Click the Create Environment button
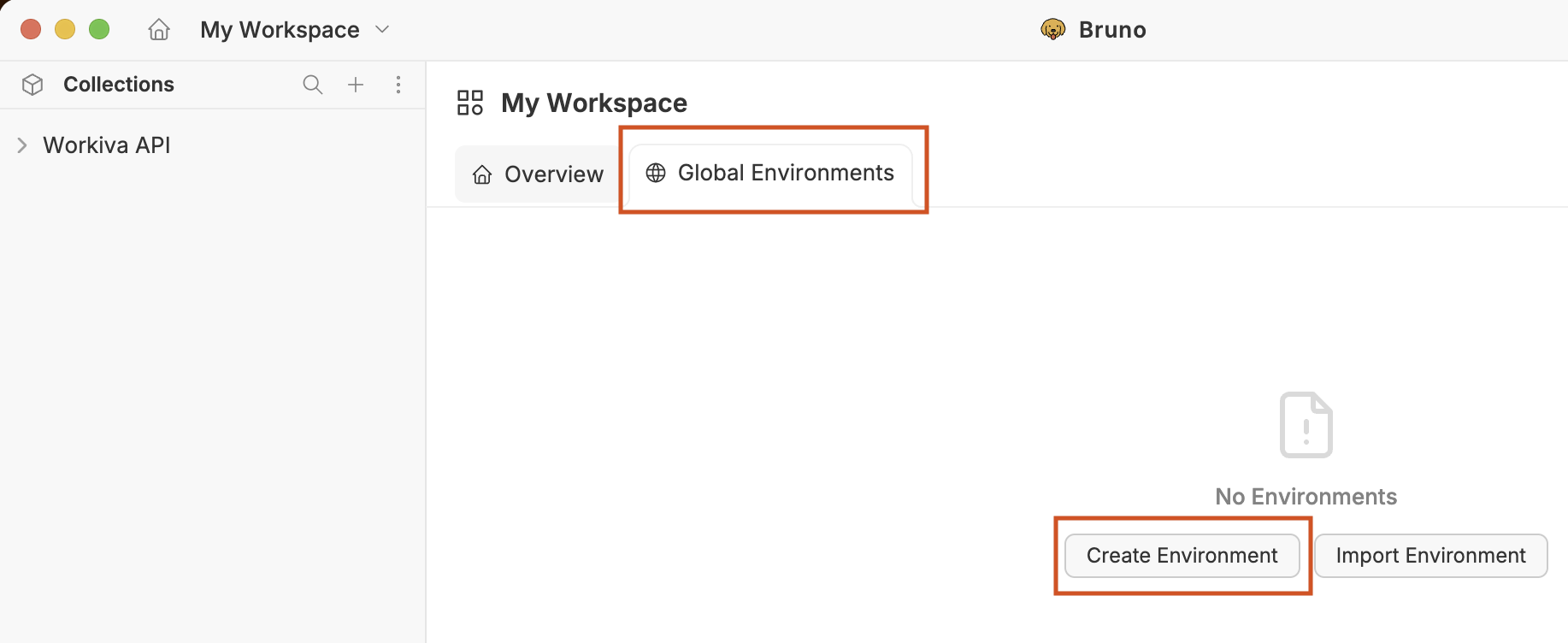Image resolution: width=1568 pixels, height=643 pixels. (x=1182, y=556)
